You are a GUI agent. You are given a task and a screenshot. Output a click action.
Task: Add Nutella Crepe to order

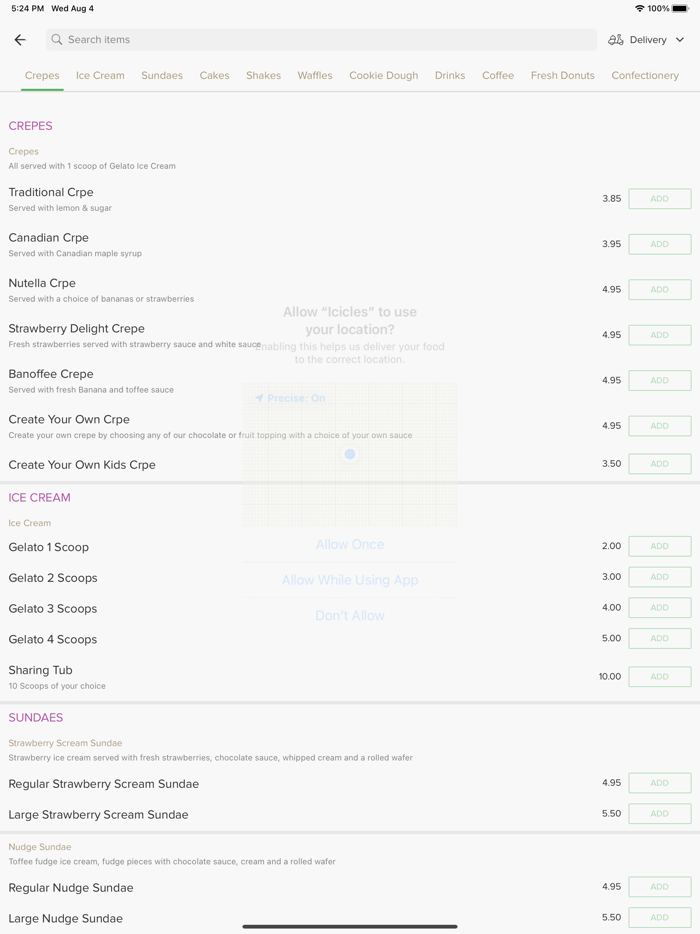click(659, 290)
